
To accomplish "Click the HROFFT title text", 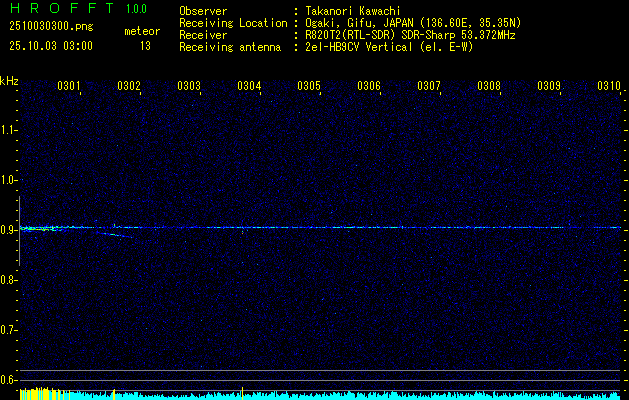I will (62, 8).
